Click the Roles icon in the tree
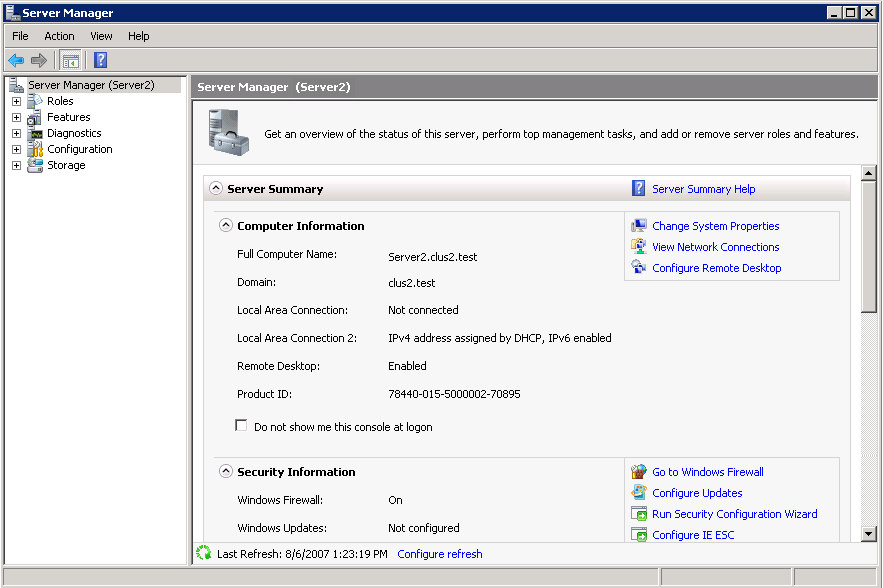Viewport: 883px width, 588px height. (35, 101)
